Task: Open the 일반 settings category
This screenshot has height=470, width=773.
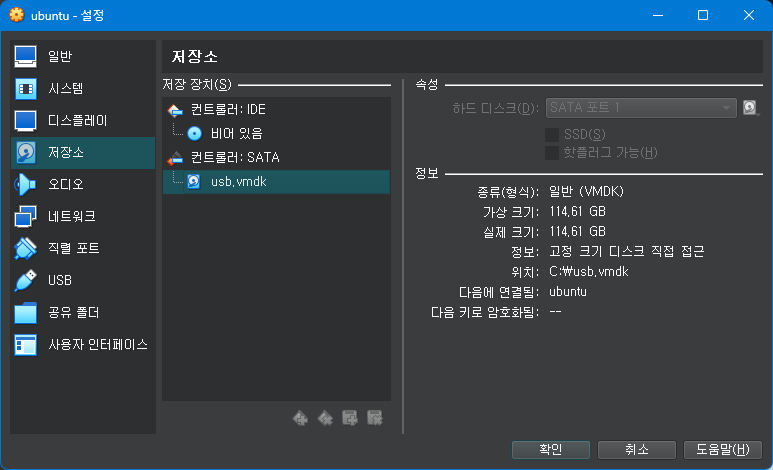Action: pyautogui.click(x=83, y=56)
